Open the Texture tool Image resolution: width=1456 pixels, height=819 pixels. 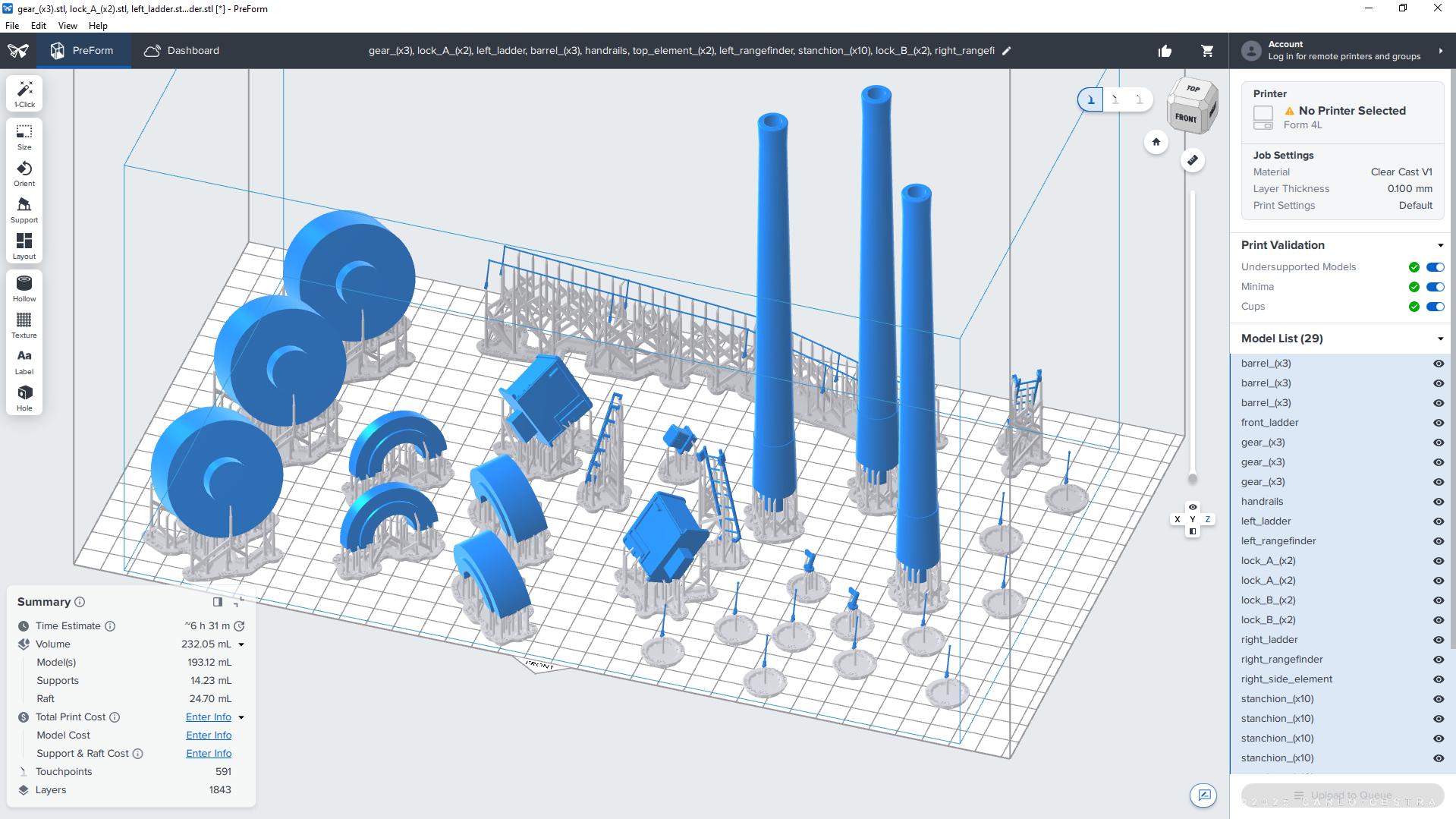(24, 325)
